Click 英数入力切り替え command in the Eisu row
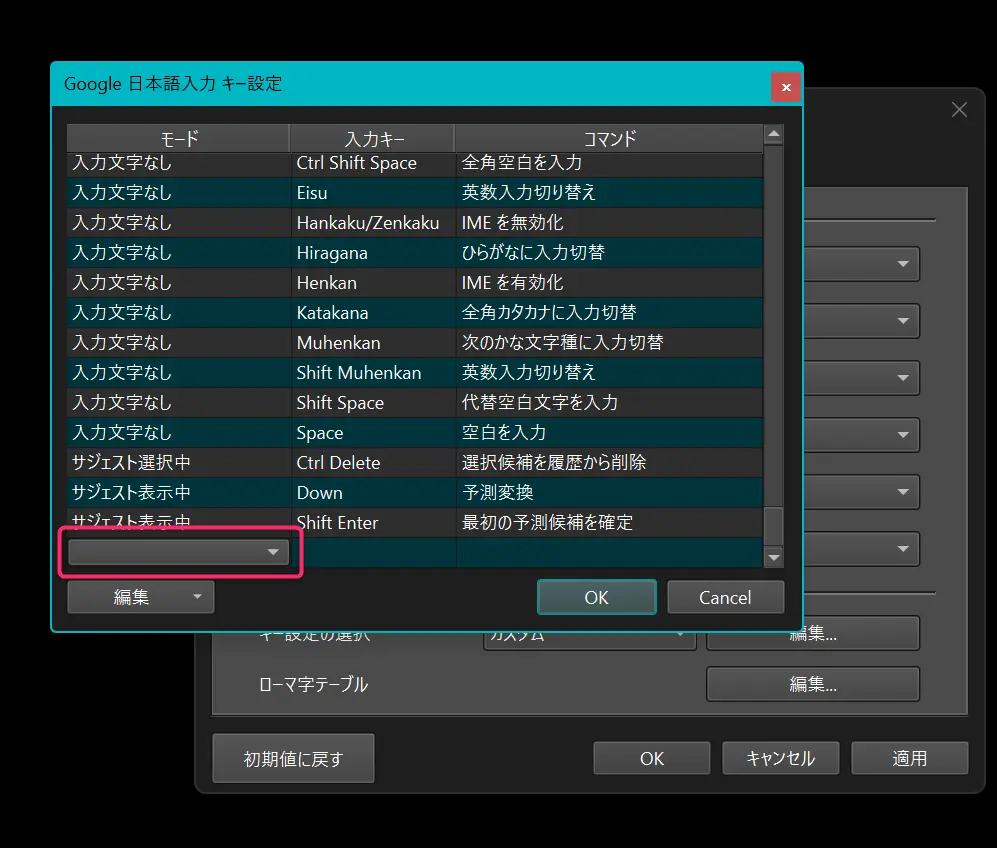This screenshot has height=848, width=997. click(609, 193)
